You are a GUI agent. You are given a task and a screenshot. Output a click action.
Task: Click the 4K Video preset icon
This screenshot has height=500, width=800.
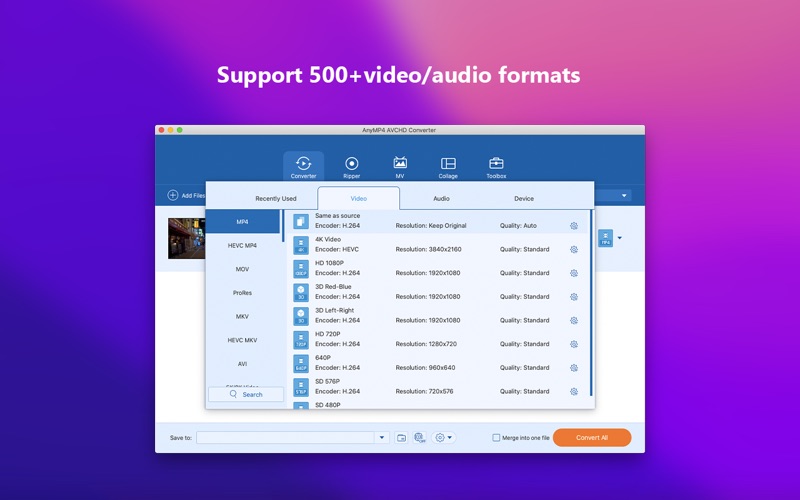point(301,245)
